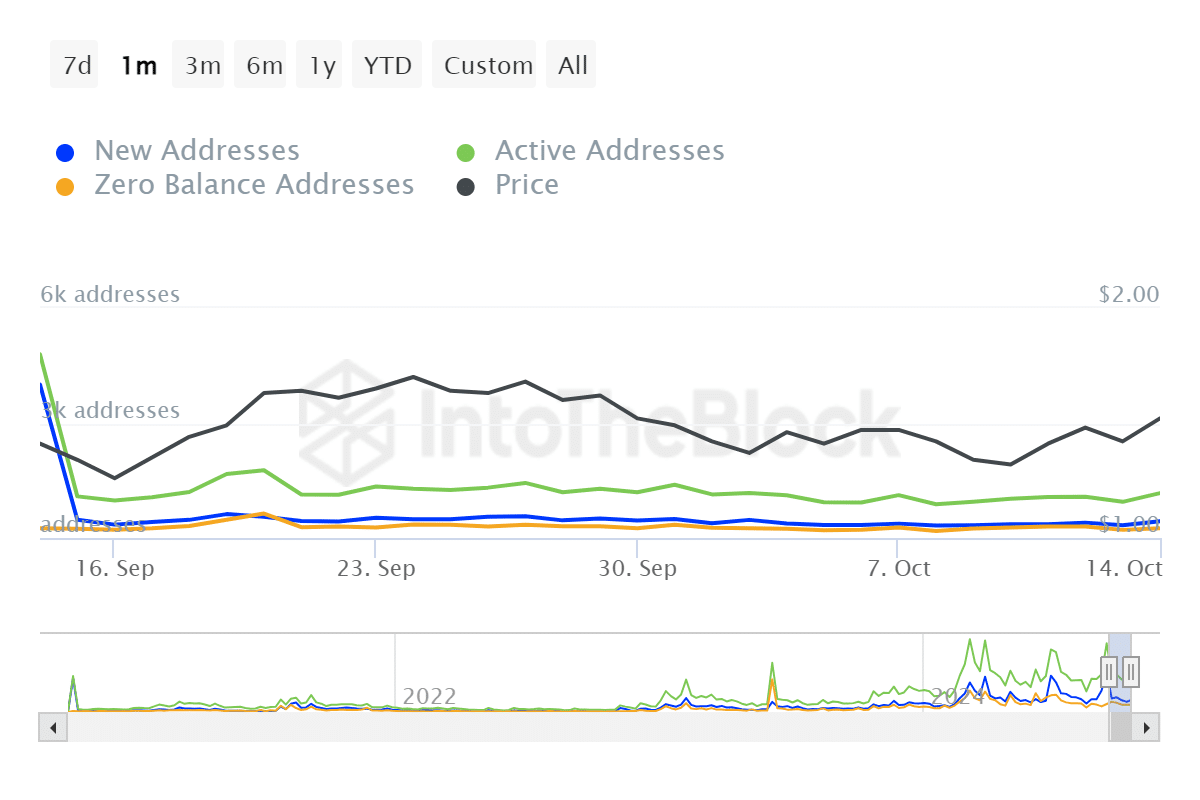Choose the 3m time range
The image size is (1200, 800).
pos(201,66)
